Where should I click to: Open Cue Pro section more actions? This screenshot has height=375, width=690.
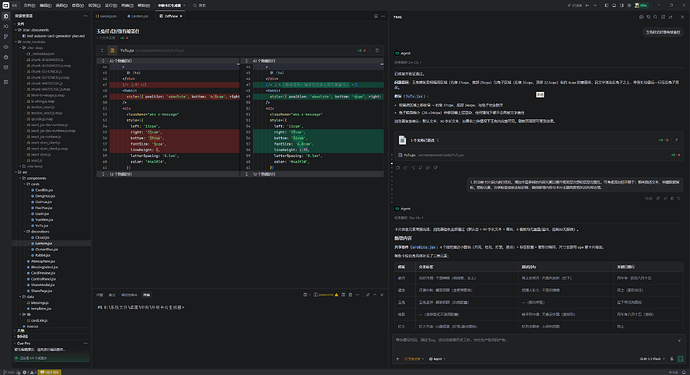click(85, 343)
